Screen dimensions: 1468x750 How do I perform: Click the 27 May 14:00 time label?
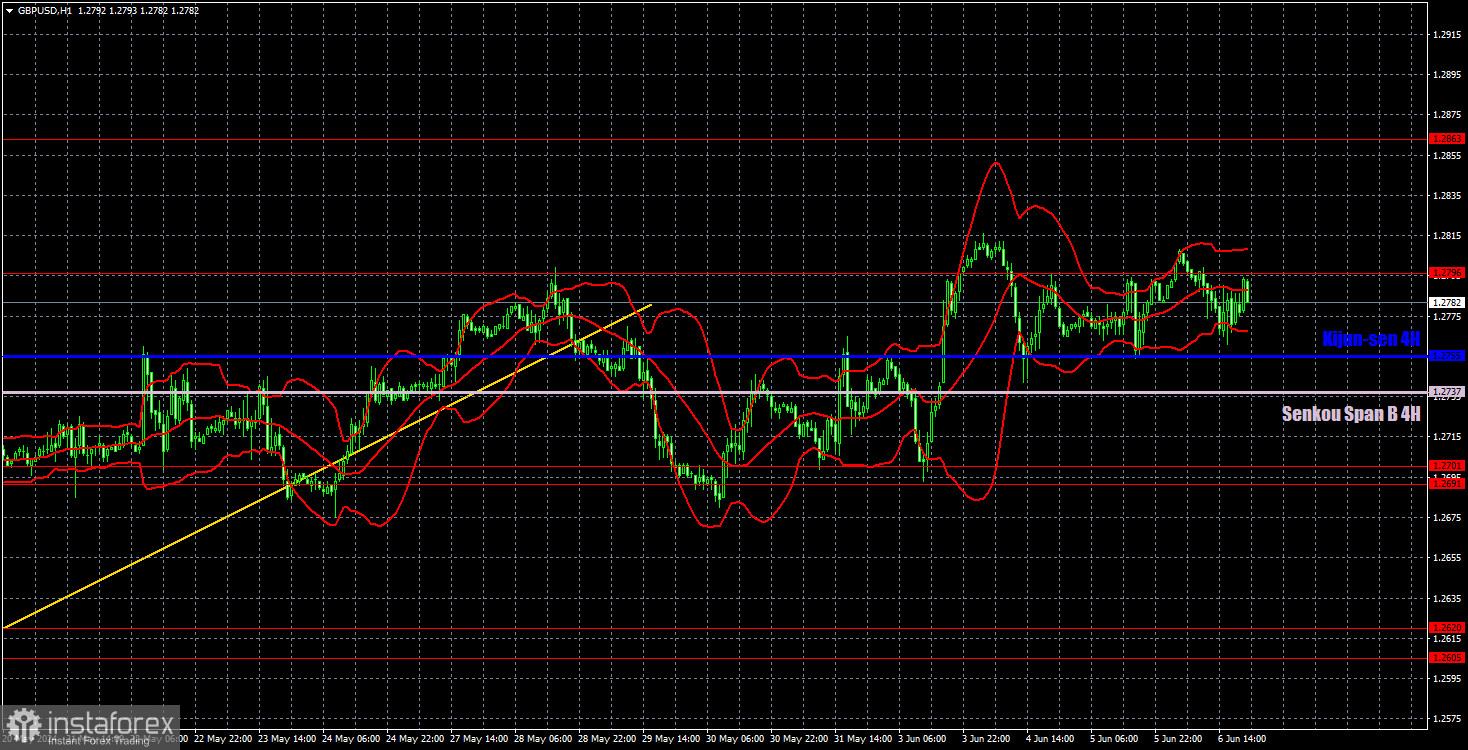pyautogui.click(x=480, y=739)
